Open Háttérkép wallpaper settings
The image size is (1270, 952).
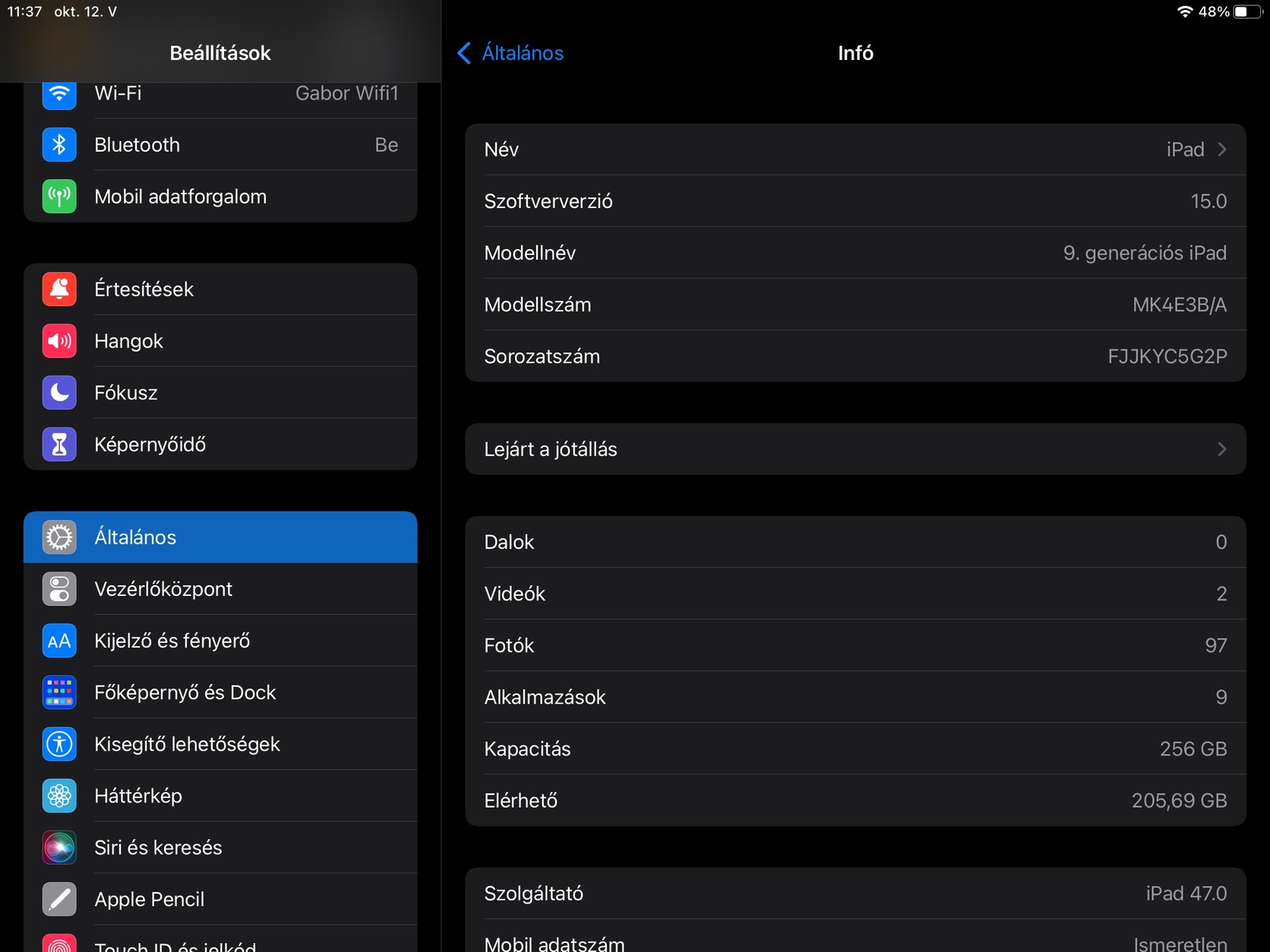pos(138,796)
